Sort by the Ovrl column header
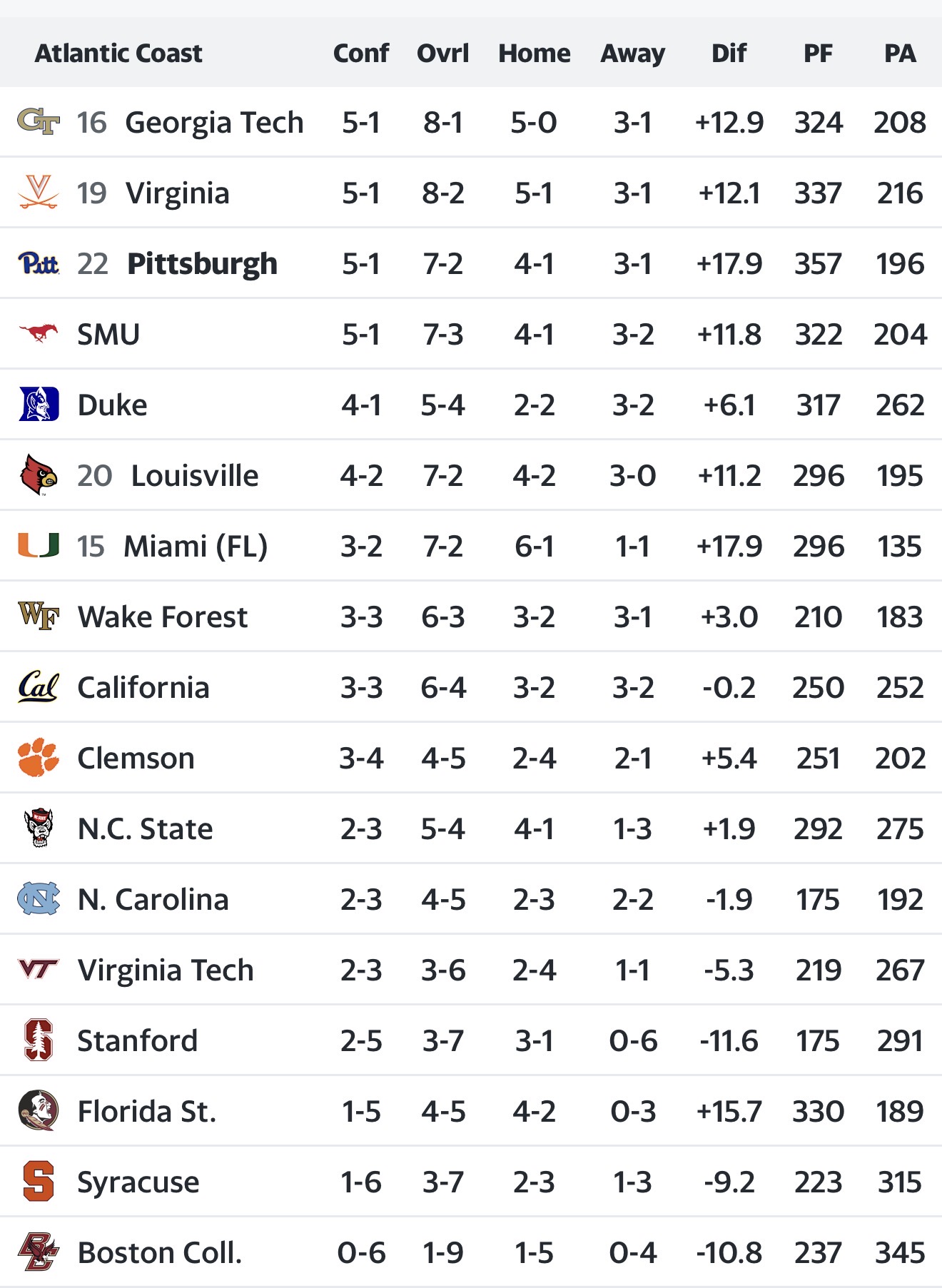The width and height of the screenshot is (942, 1288). click(442, 54)
